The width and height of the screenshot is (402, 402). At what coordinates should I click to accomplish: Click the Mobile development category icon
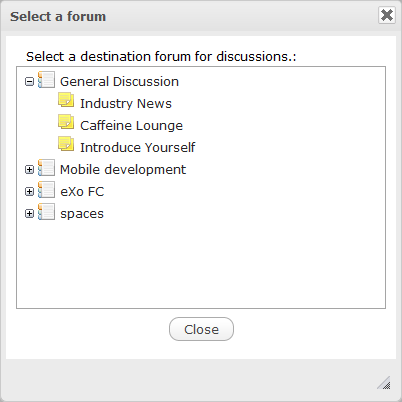point(46,168)
